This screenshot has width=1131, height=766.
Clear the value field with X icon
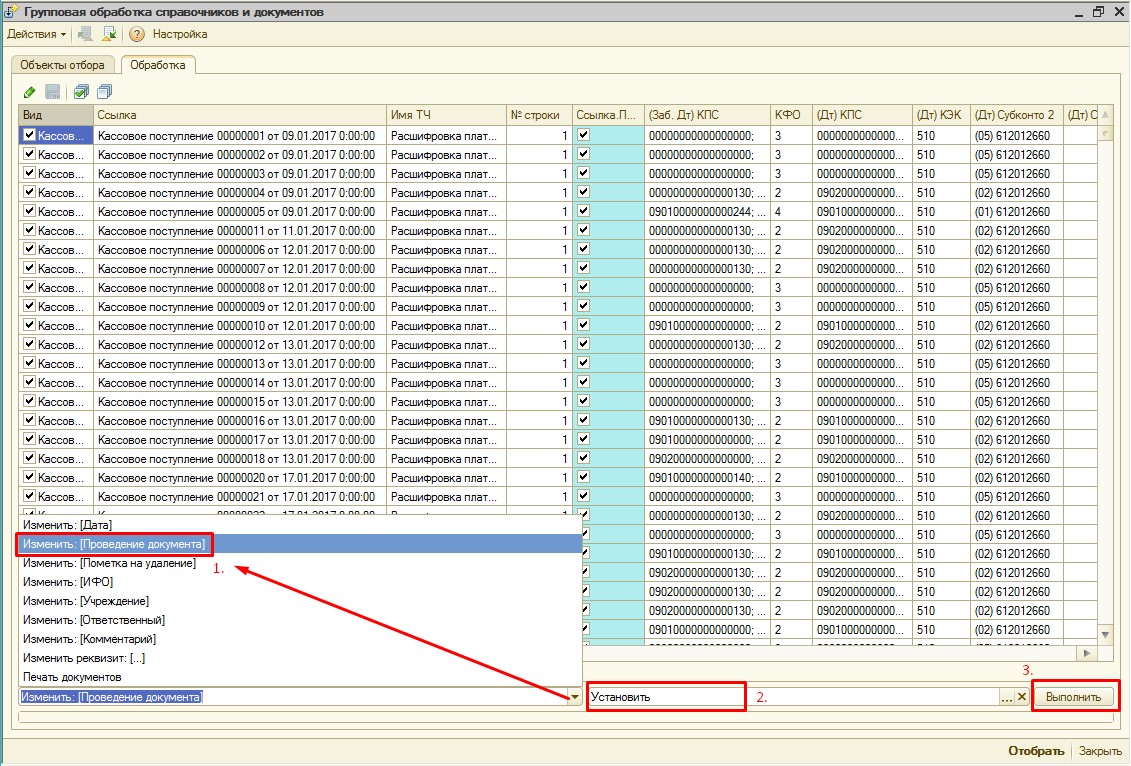(x=1022, y=697)
